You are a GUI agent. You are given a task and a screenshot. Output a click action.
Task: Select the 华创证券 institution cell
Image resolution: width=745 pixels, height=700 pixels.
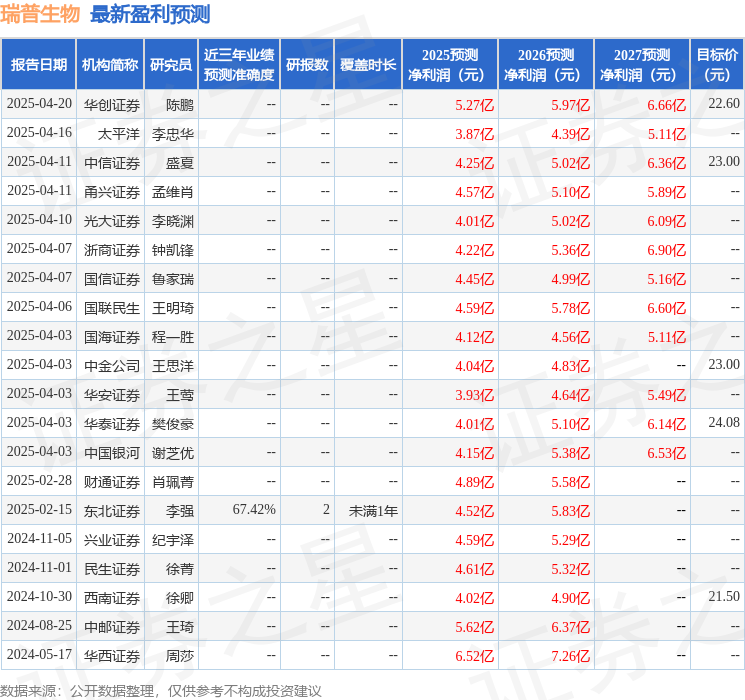pyautogui.click(x=112, y=105)
